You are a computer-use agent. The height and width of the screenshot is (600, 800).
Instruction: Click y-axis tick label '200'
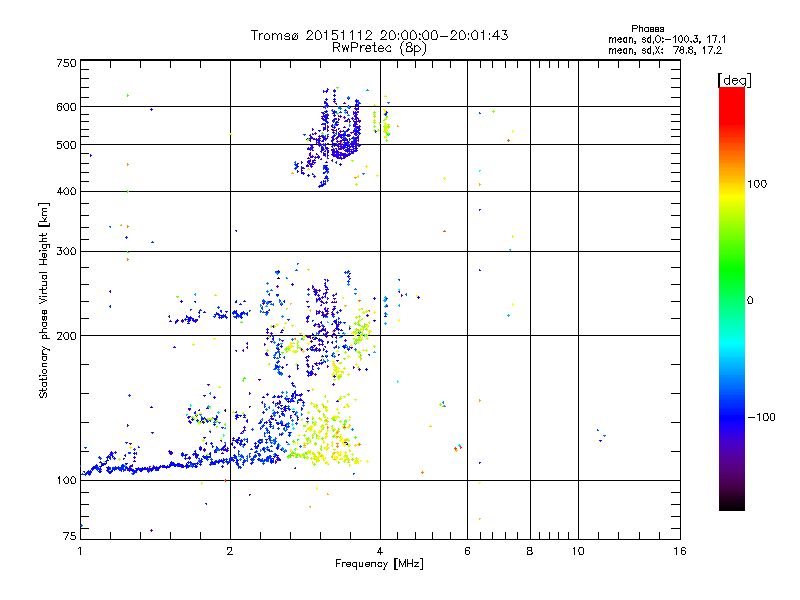pos(66,336)
